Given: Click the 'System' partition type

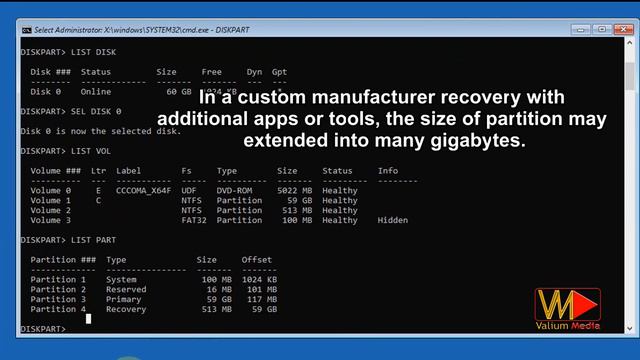Looking at the screenshot, I should [121, 280].
